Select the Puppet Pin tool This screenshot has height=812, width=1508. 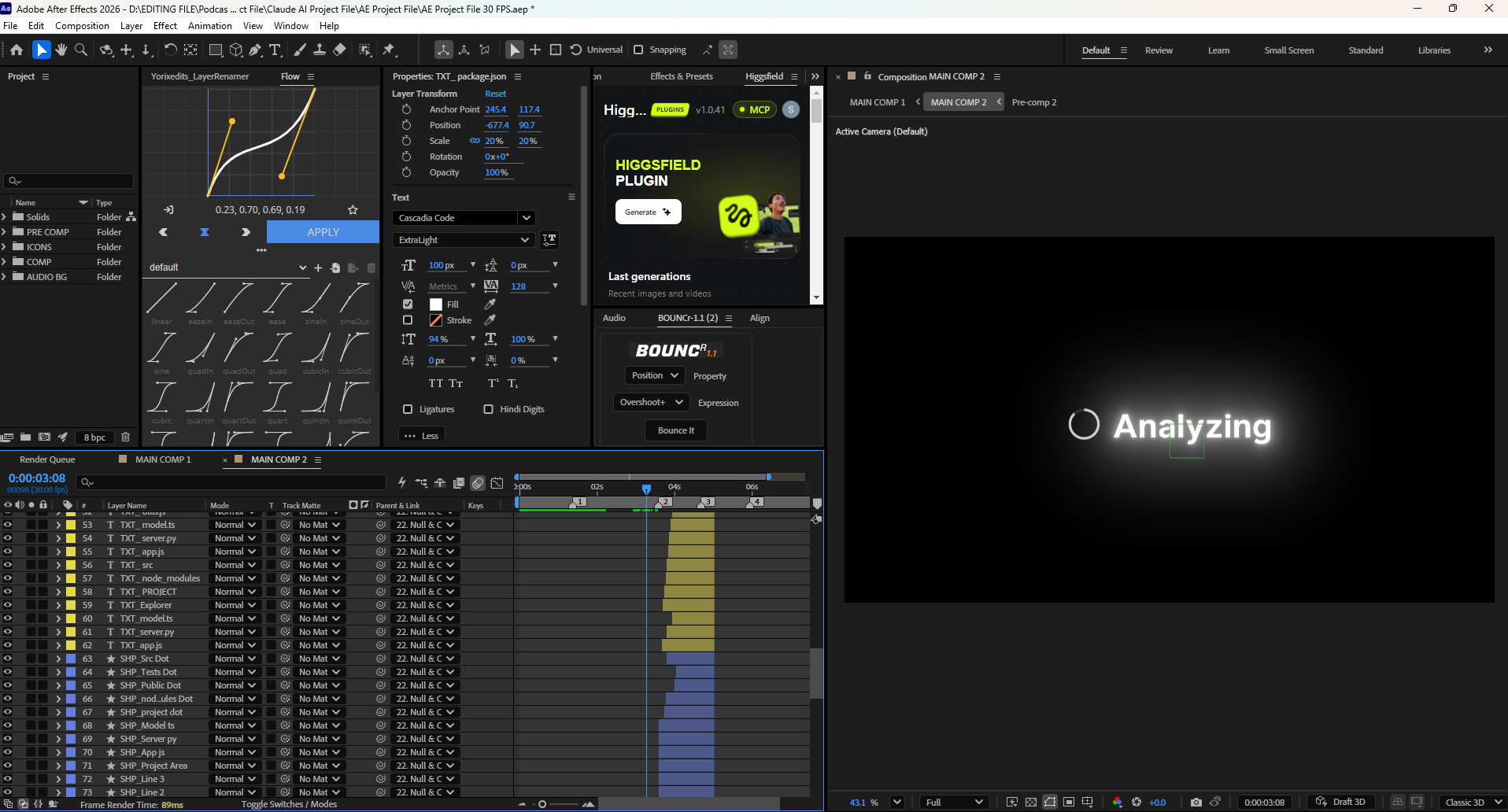[389, 50]
